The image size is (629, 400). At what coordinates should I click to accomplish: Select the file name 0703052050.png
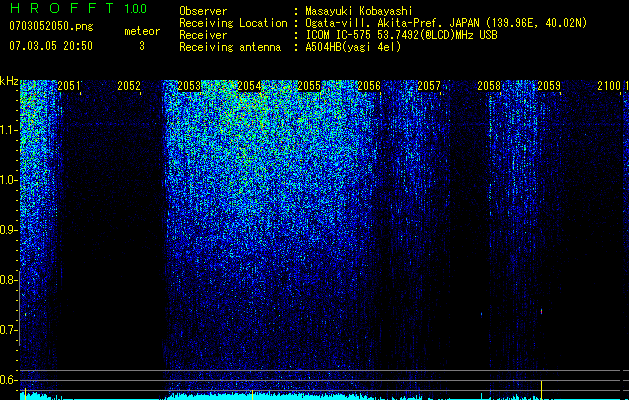(51, 26)
